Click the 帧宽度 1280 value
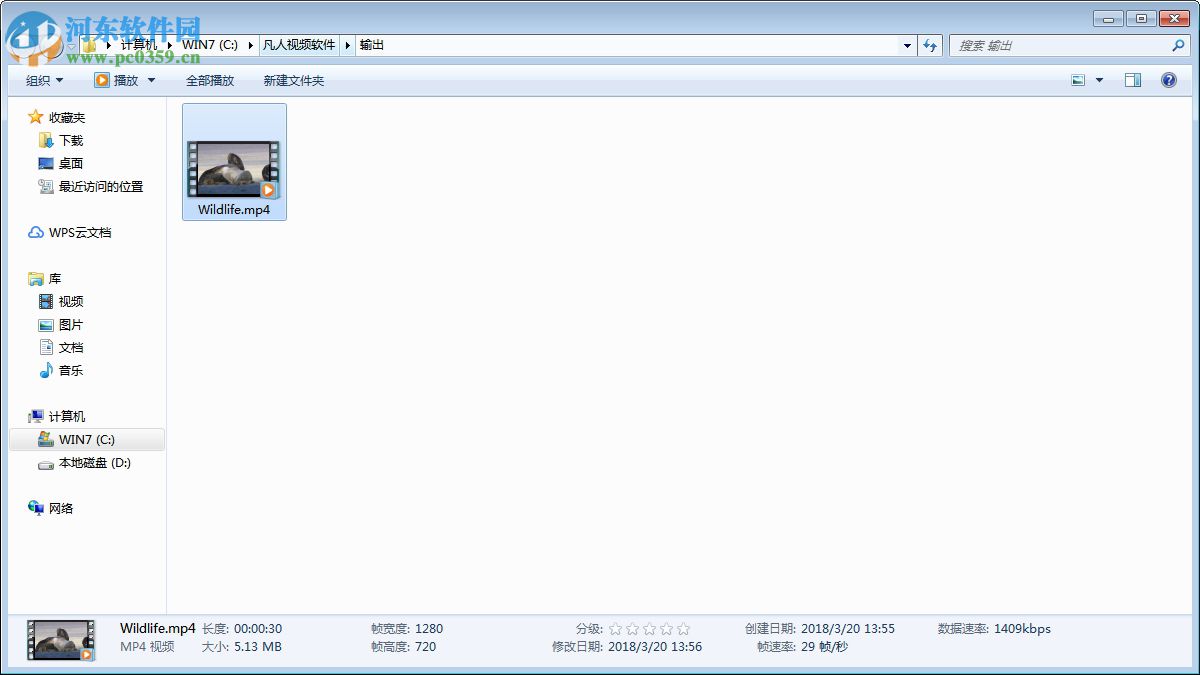1200x675 pixels. [x=428, y=629]
